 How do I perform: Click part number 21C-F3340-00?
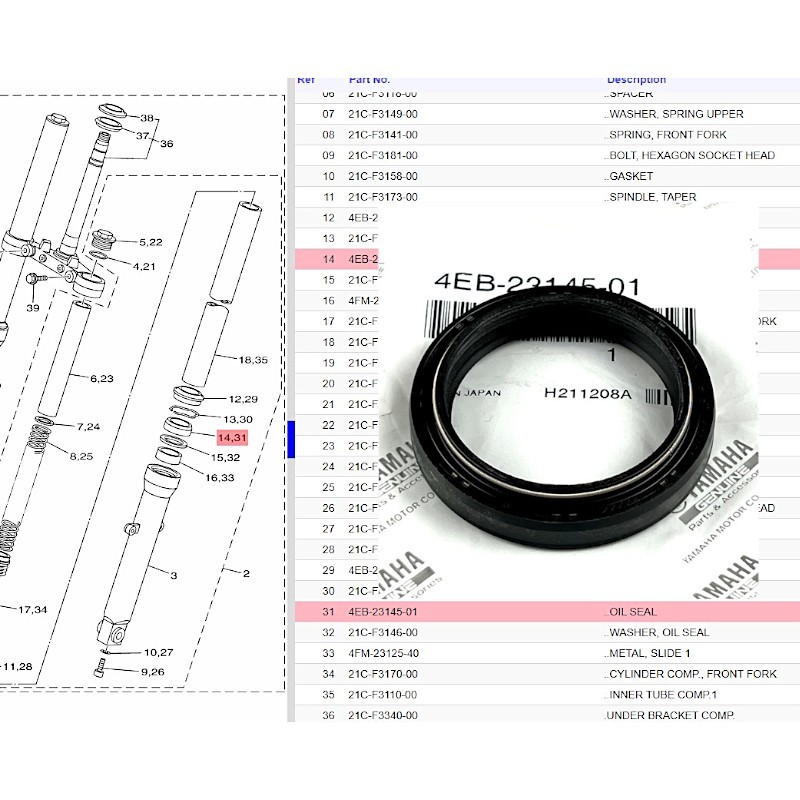pyautogui.click(x=383, y=716)
